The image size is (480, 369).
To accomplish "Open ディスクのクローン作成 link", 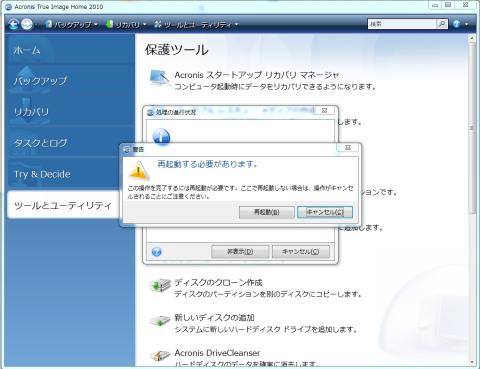I will click(218, 283).
